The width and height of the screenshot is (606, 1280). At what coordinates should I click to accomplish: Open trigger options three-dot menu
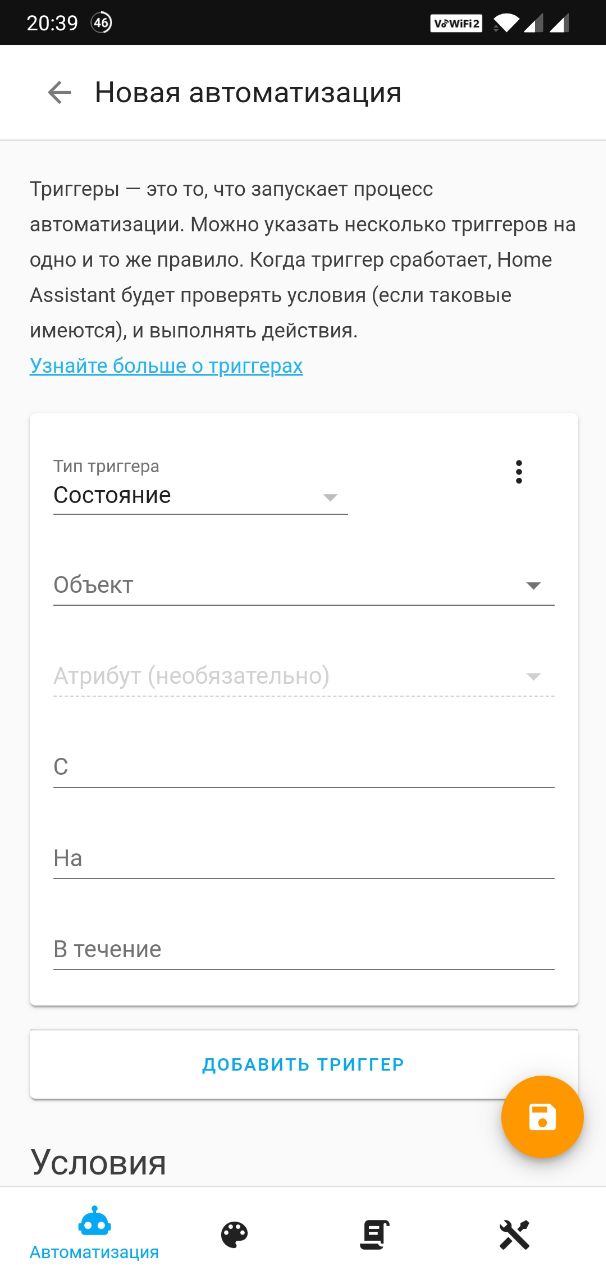tap(518, 472)
